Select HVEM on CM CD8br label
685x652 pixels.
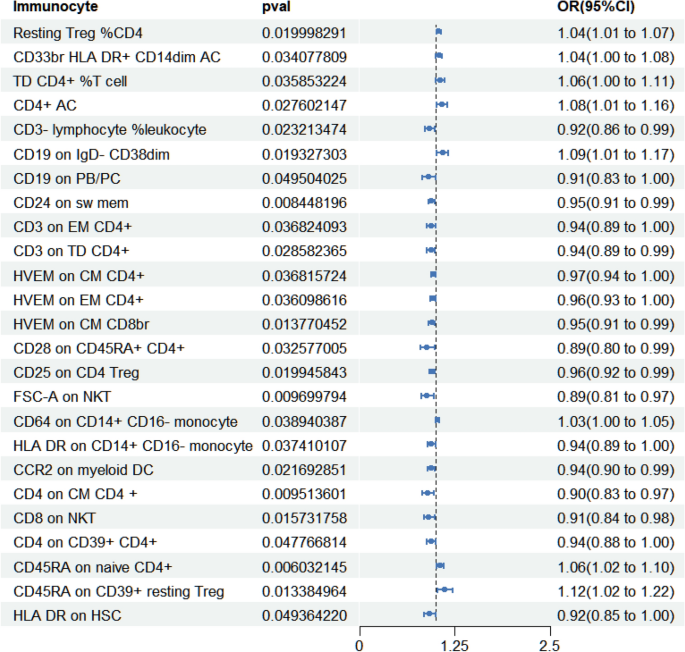pos(81,324)
